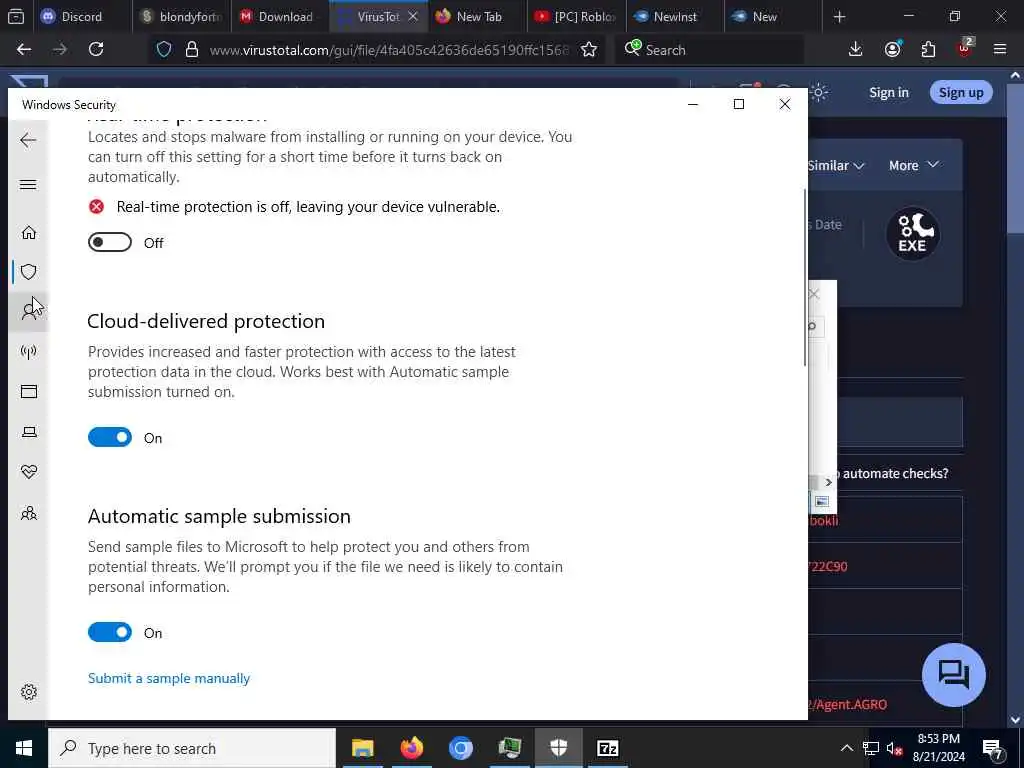
Task: Select Virus & threat protection shield icon
Action: [29, 272]
